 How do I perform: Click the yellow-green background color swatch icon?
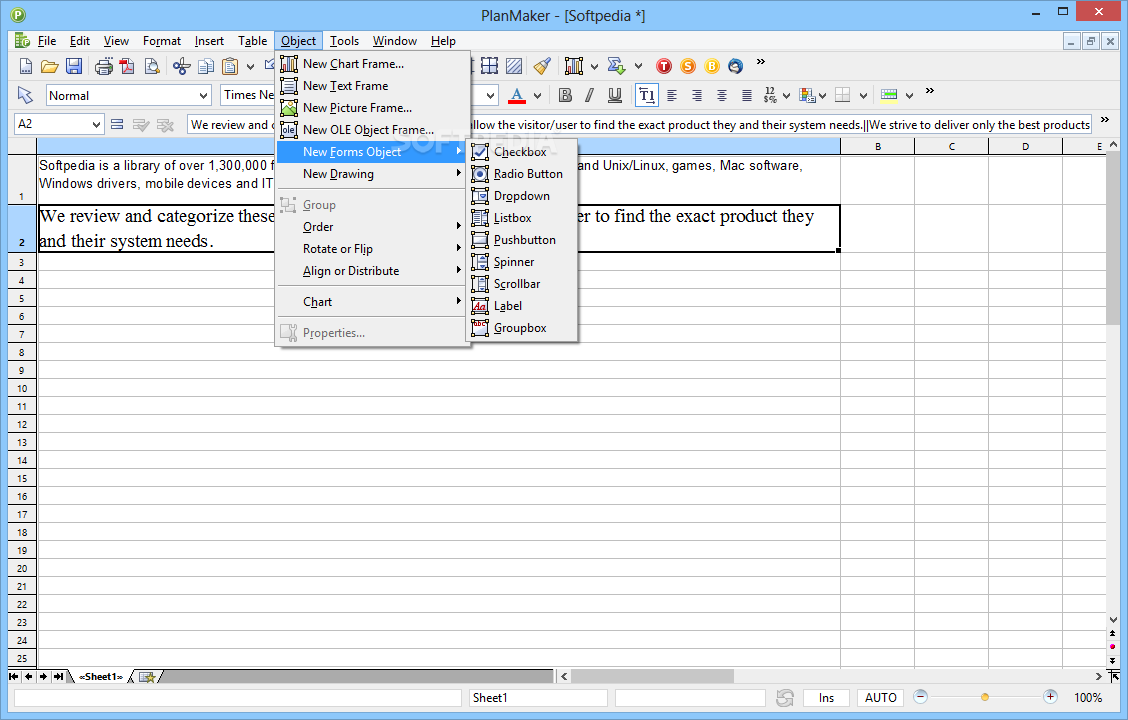click(889, 95)
